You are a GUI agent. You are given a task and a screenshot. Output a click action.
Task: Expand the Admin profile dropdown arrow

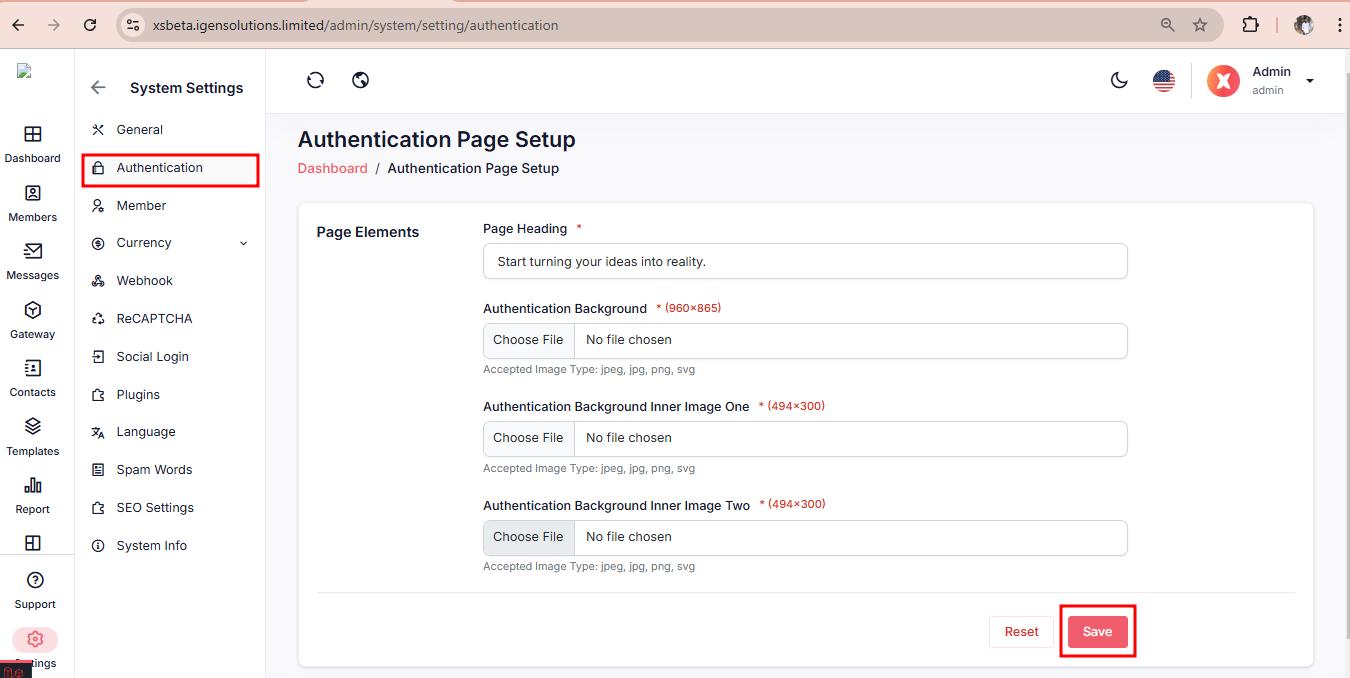(1309, 81)
